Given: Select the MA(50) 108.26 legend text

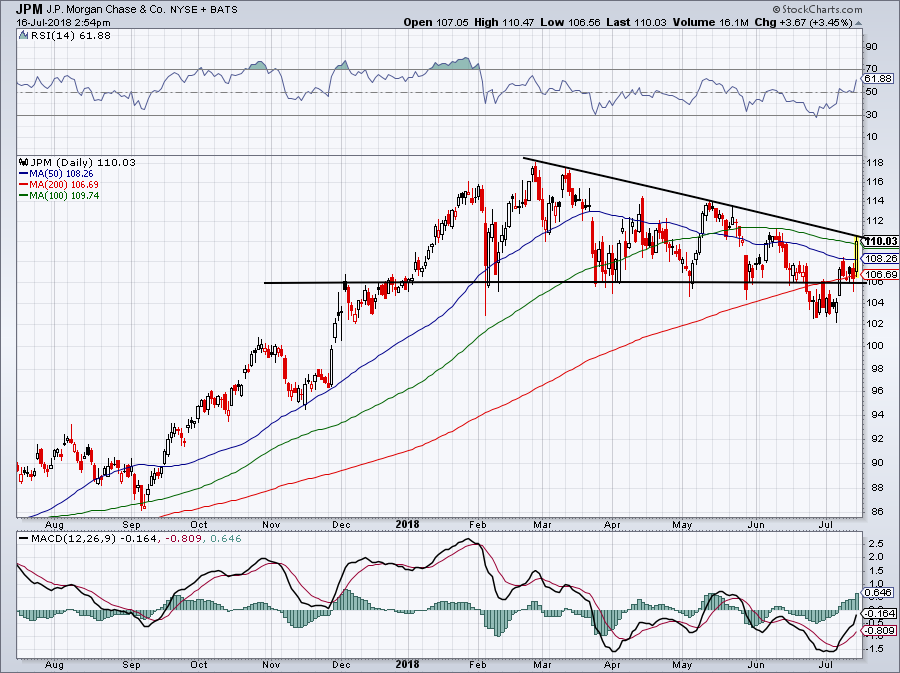Looking at the screenshot, I should [x=61, y=173].
